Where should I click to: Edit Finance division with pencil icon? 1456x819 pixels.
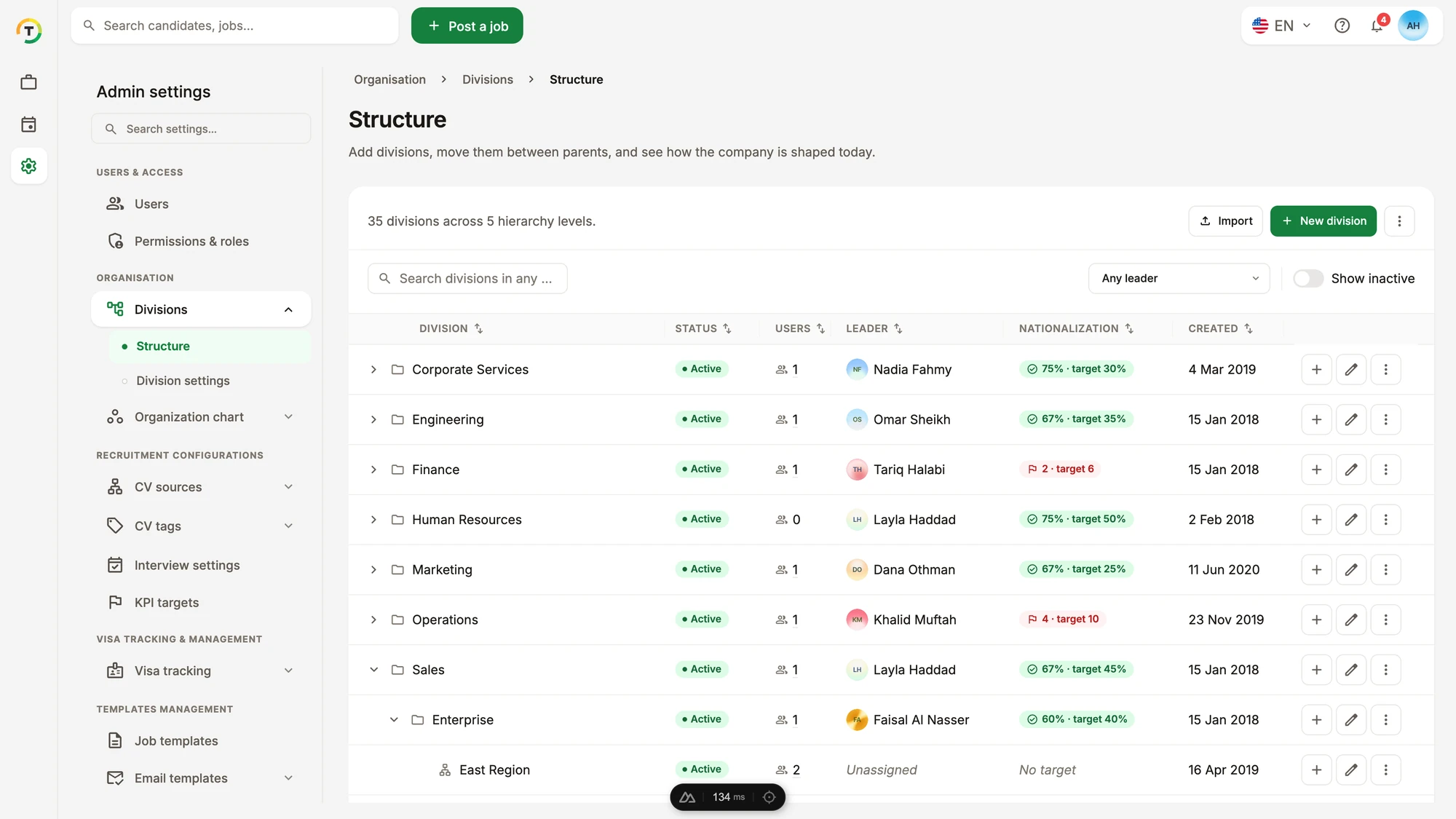tap(1350, 470)
